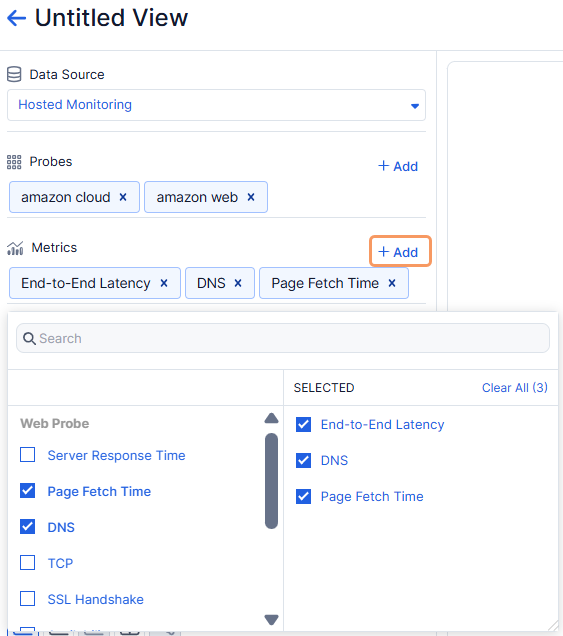The width and height of the screenshot is (563, 636).
Task: Deselect DNS in the Selected panel
Action: pyautogui.click(x=303, y=460)
